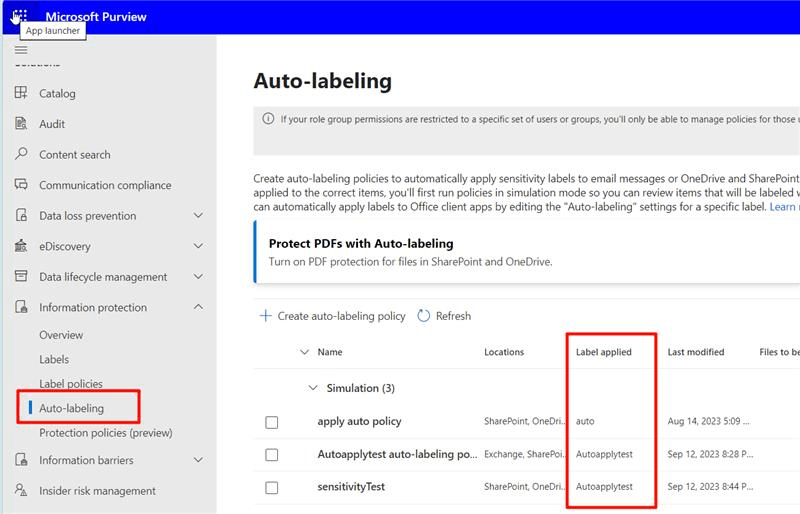Image resolution: width=800 pixels, height=514 pixels.
Task: Open Content search in the sidebar
Action: 74,155
